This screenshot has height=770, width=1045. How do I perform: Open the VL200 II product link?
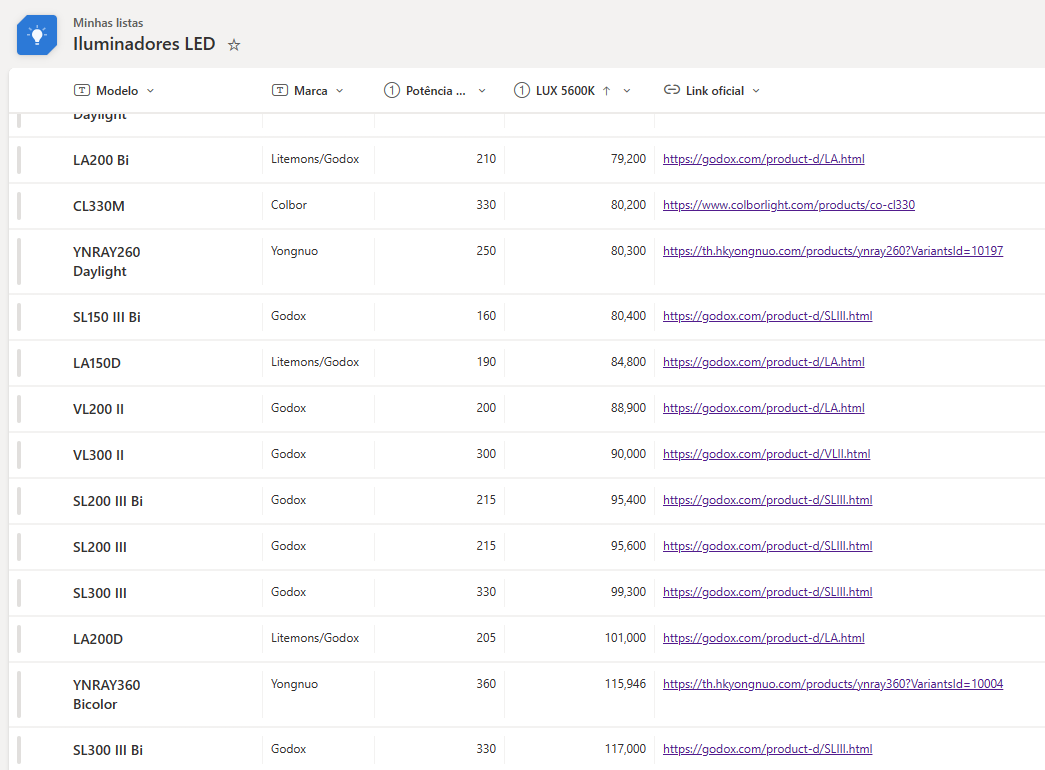click(x=764, y=407)
